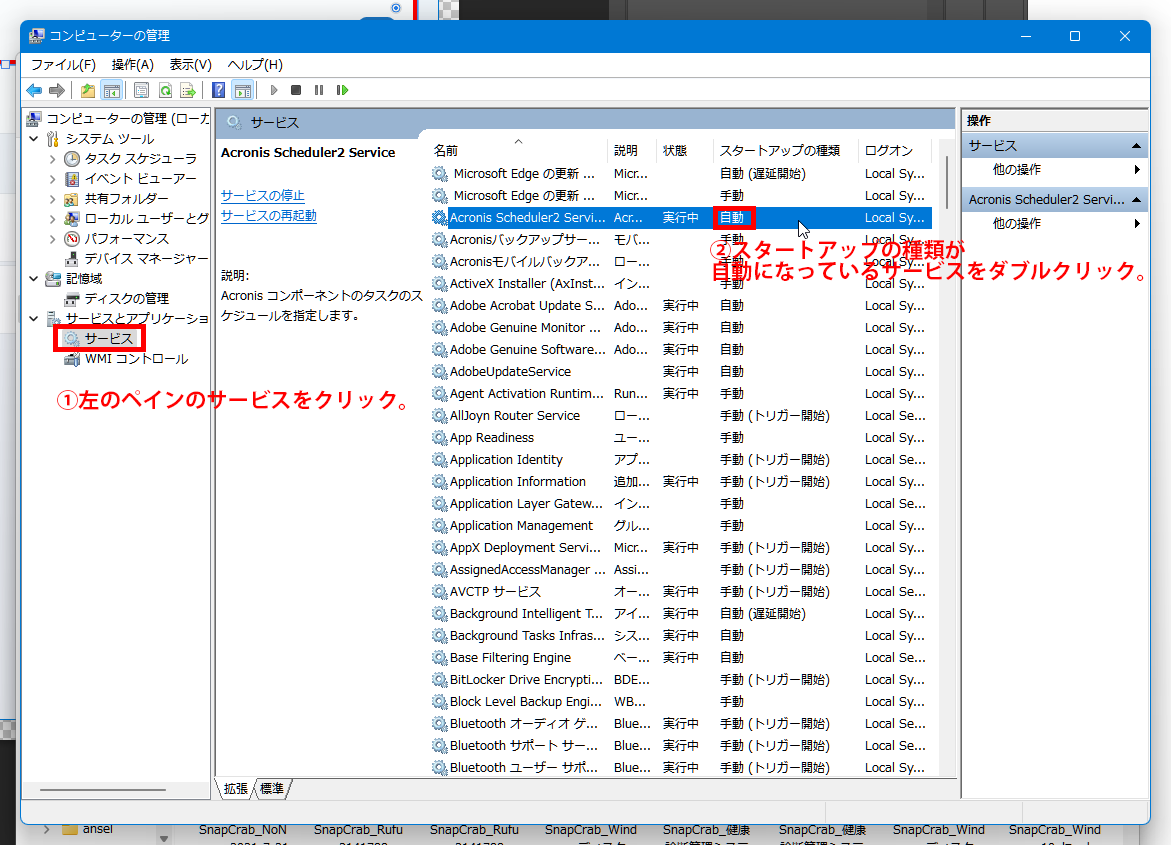The height and width of the screenshot is (845, 1171).
Task: Refresh the services list via toolbar icon
Action: [165, 90]
